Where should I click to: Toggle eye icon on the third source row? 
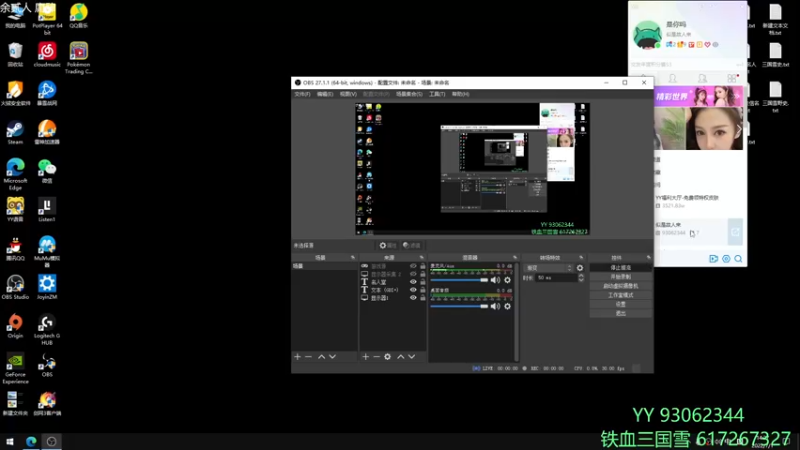tap(413, 282)
